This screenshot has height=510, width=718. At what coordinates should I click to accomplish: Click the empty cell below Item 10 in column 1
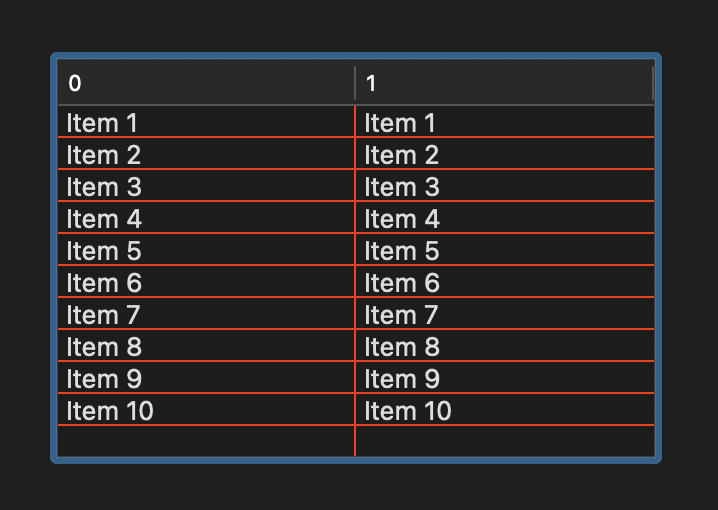point(504,441)
